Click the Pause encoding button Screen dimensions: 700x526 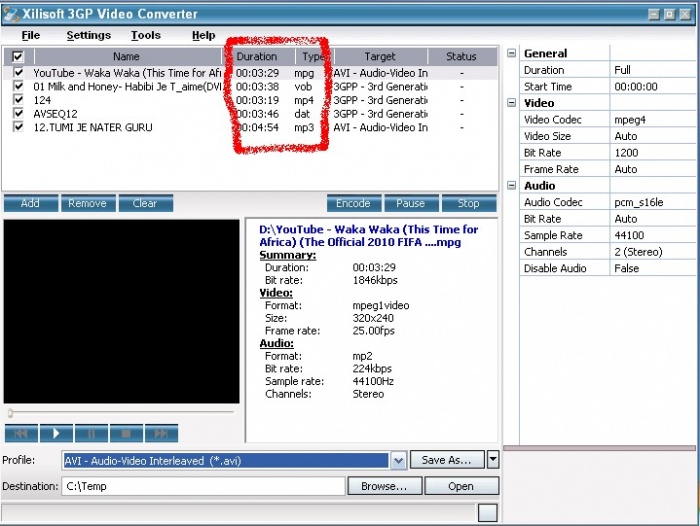[411, 203]
